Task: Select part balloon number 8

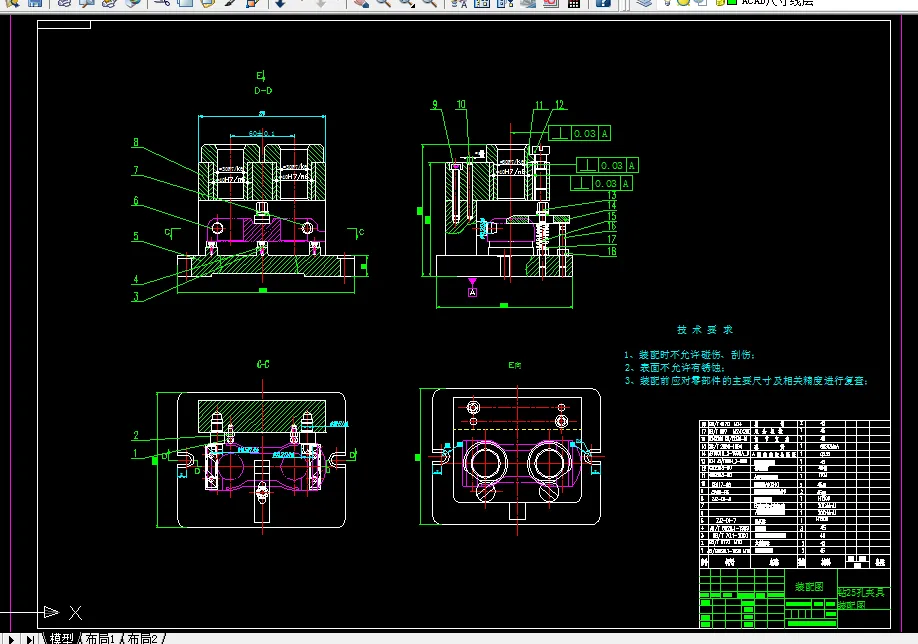Action: [136, 142]
